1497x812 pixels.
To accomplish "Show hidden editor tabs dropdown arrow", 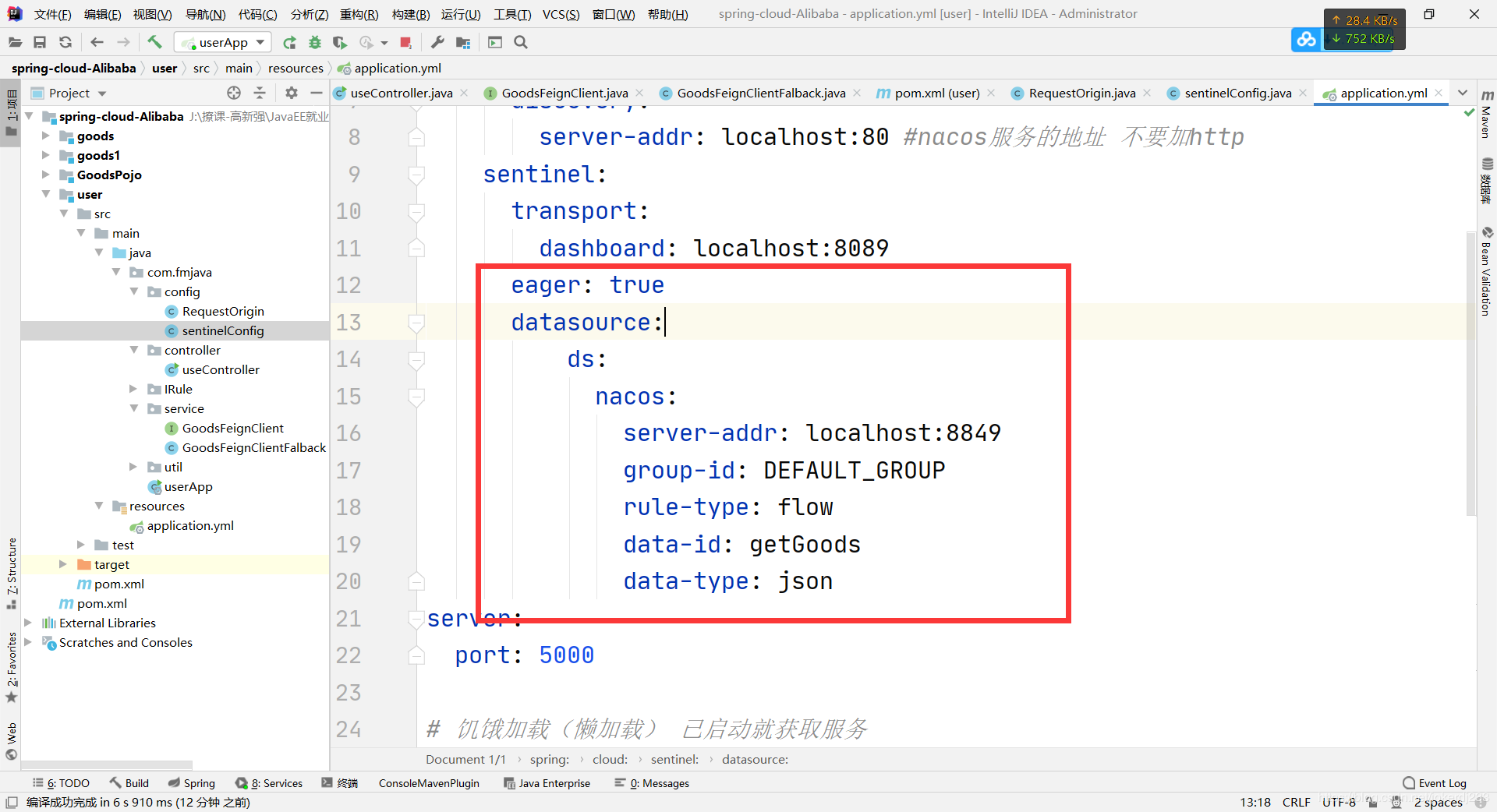I will click(x=1463, y=93).
